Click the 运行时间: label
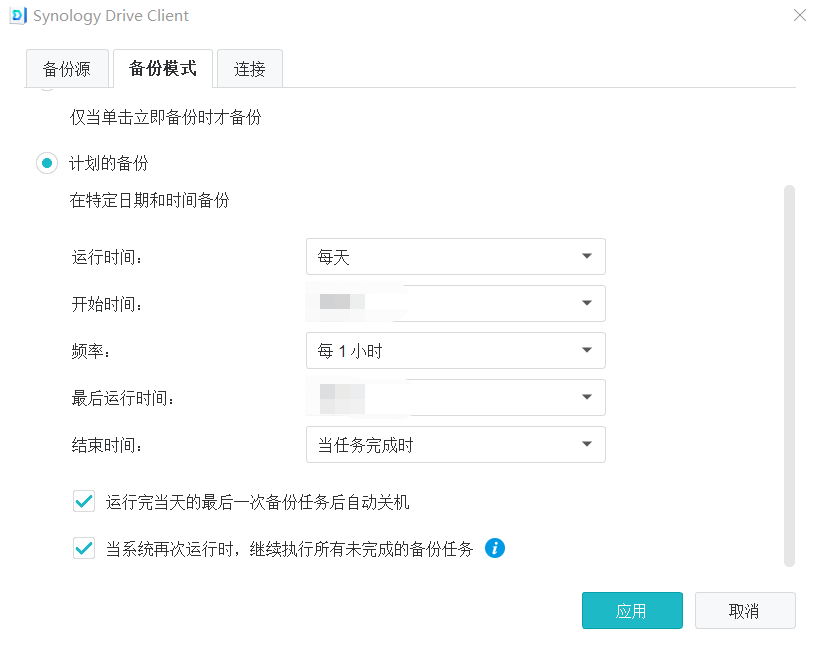Viewport: 819px width, 652px height. point(107,257)
